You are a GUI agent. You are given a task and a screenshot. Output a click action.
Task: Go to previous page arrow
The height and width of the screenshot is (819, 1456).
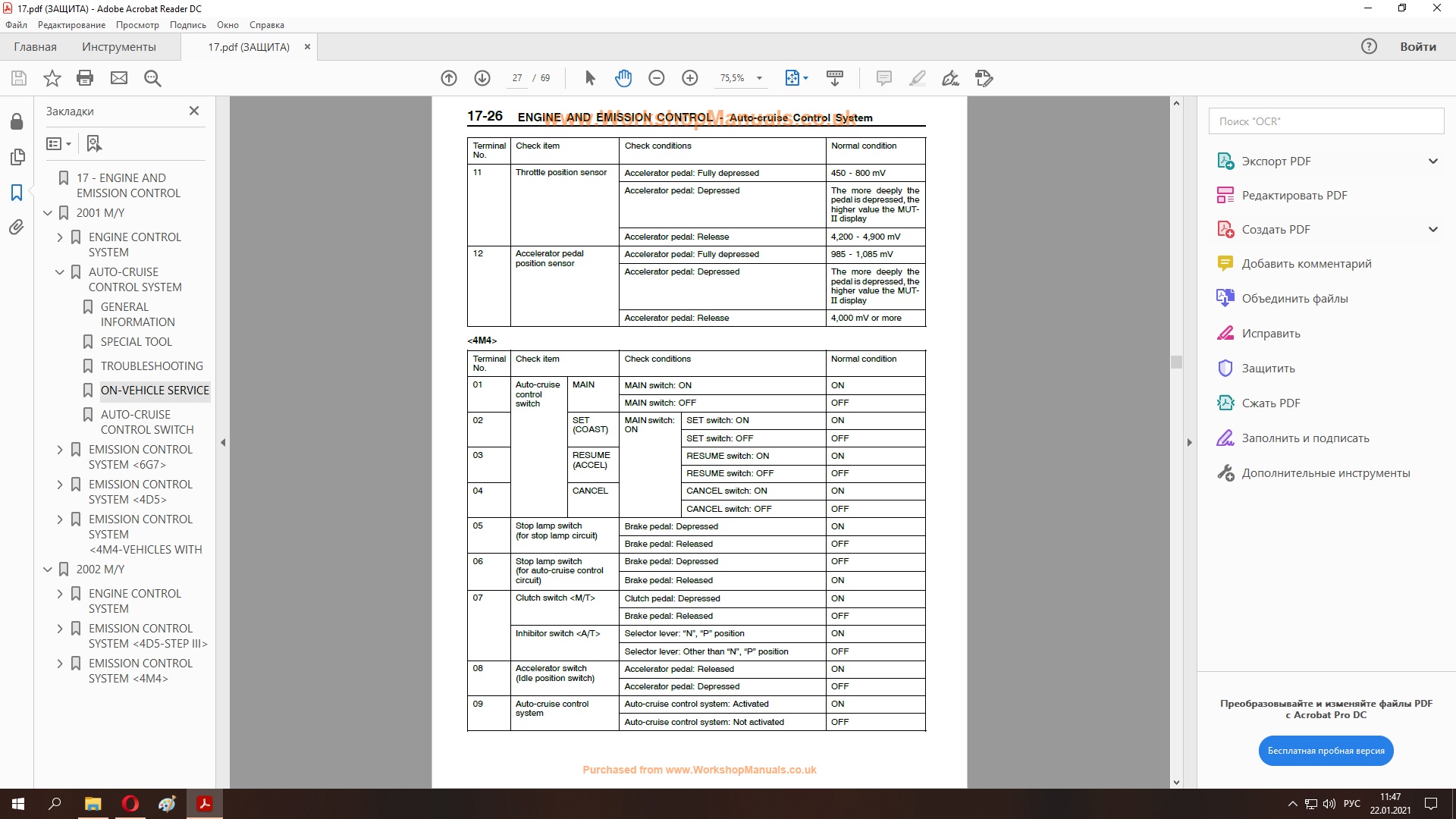click(449, 78)
